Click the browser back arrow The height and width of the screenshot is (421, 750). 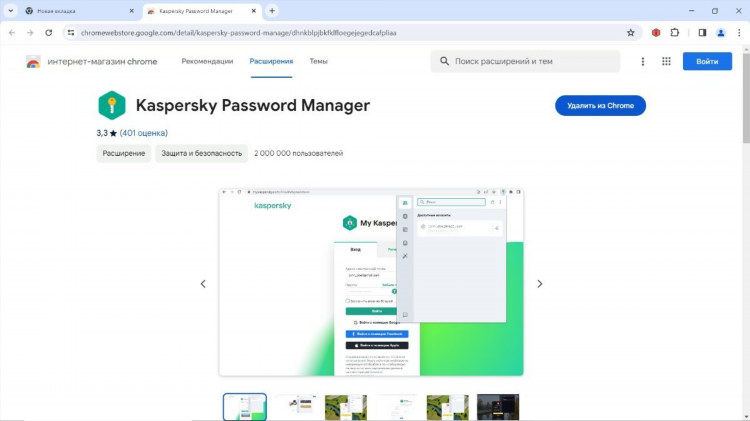(x=12, y=33)
